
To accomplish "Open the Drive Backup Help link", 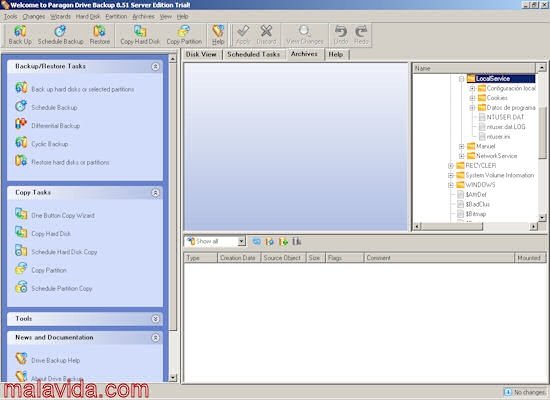I will point(55,360).
